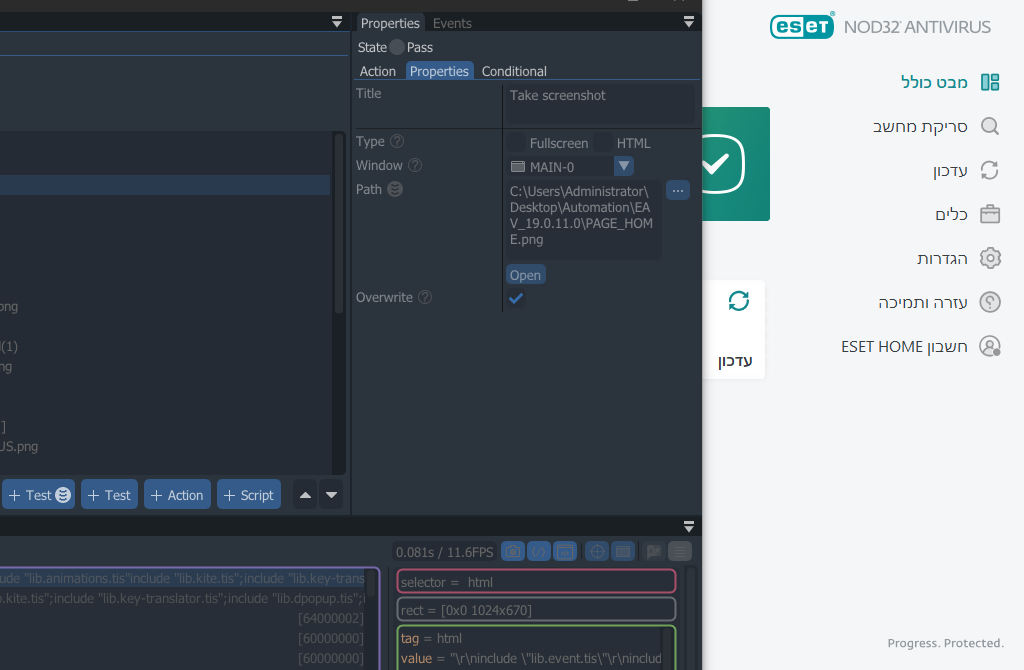Viewport: 1024px width, 670px height.
Task: Open ESET Settings gear icon
Action: tap(989, 258)
